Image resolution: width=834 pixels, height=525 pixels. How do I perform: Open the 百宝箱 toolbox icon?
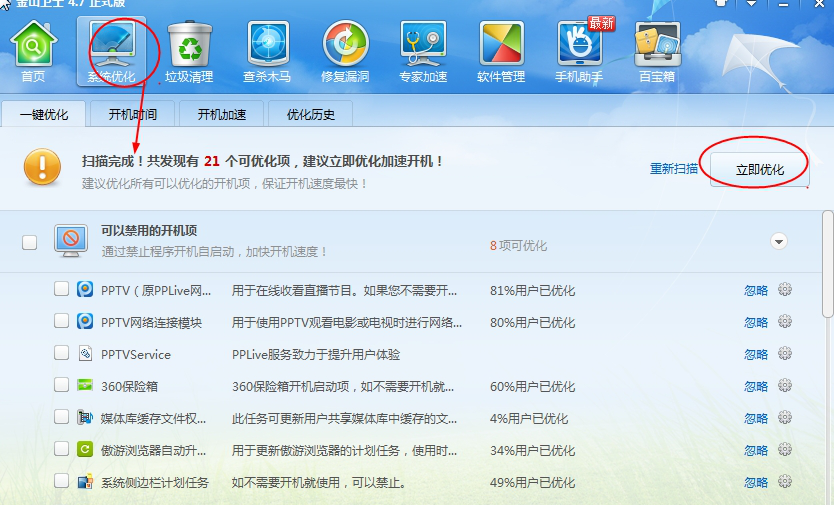tap(657, 50)
